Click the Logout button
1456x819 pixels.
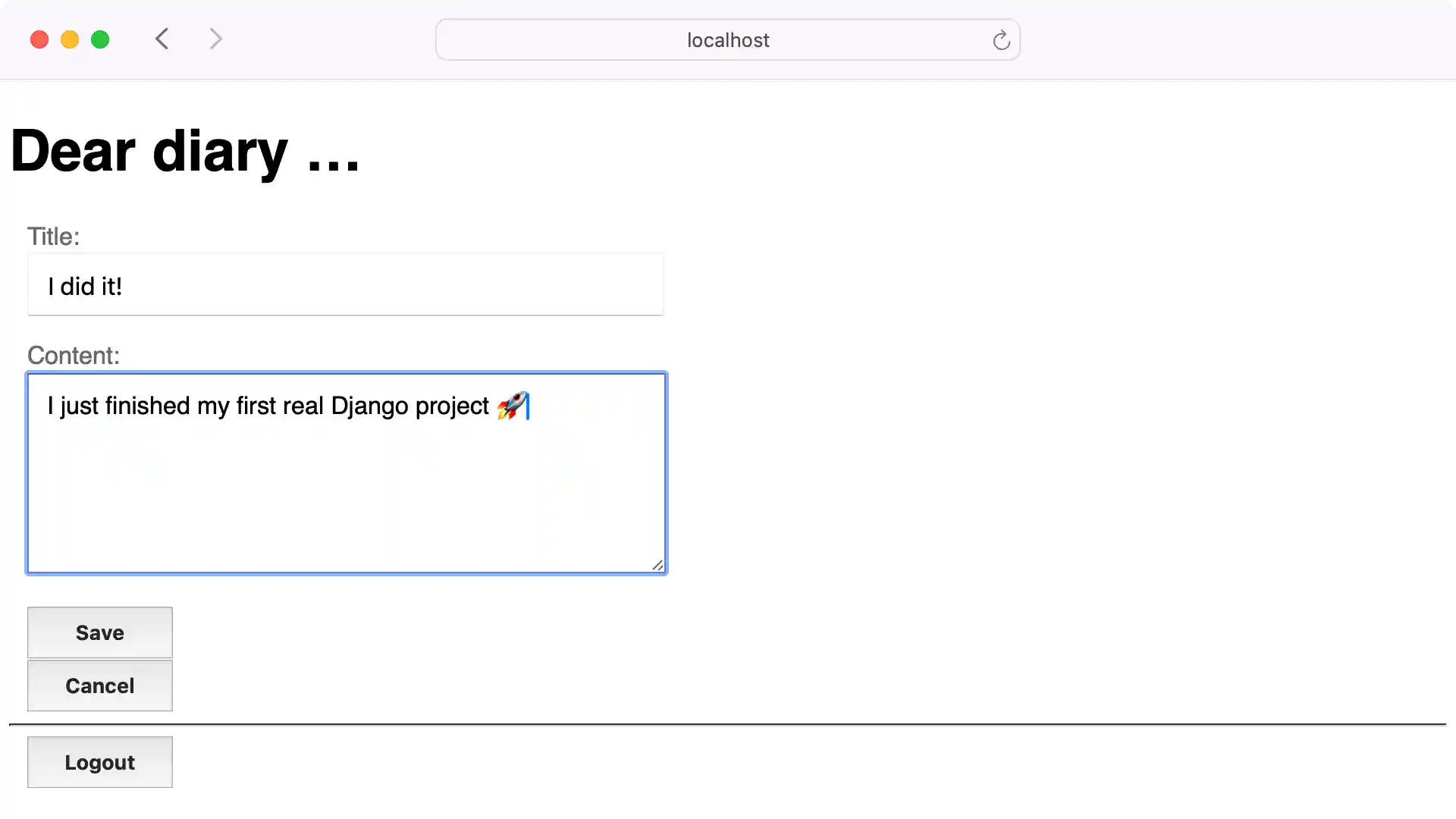coord(99,761)
